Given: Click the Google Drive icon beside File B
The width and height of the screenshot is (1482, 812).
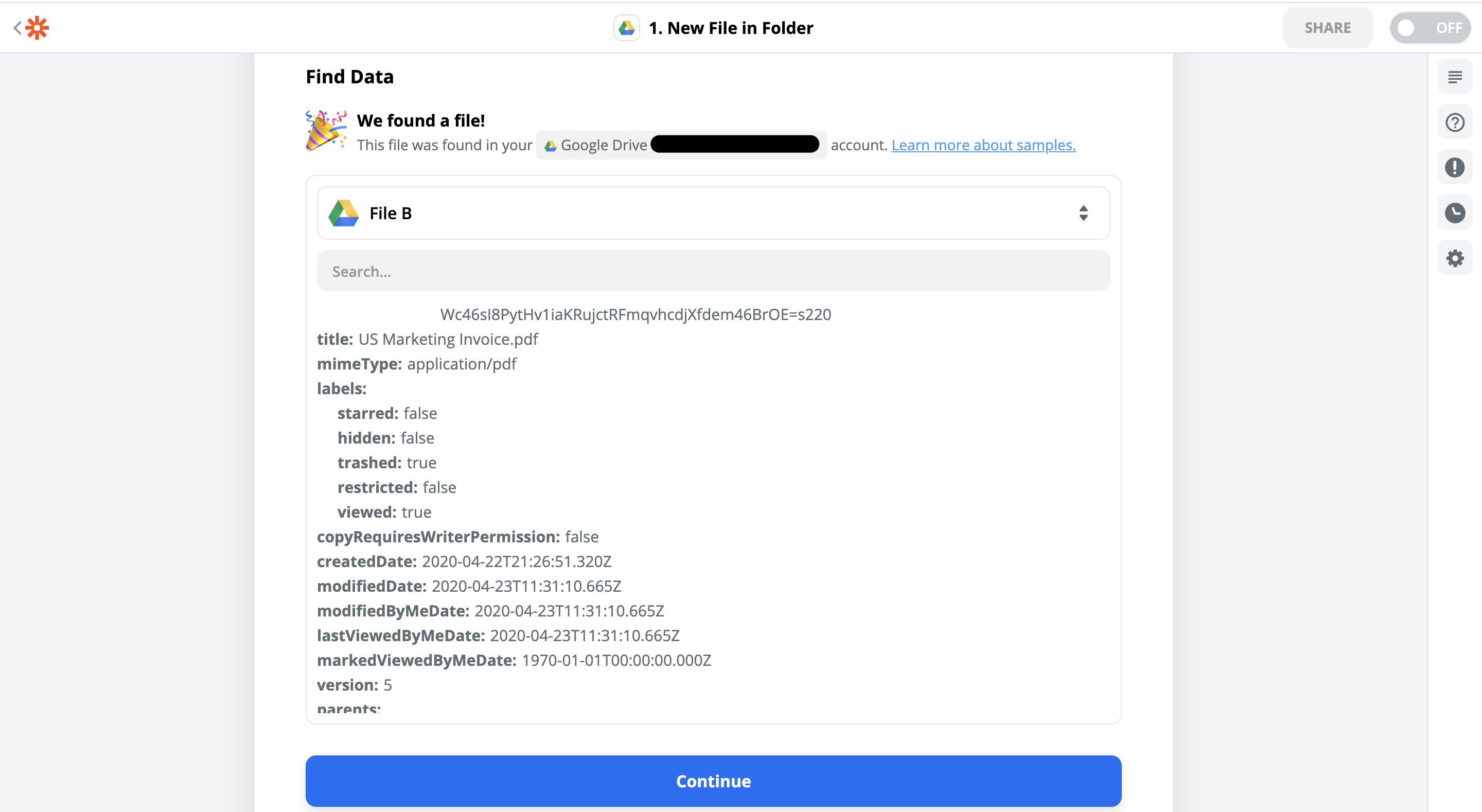Looking at the screenshot, I should point(343,213).
